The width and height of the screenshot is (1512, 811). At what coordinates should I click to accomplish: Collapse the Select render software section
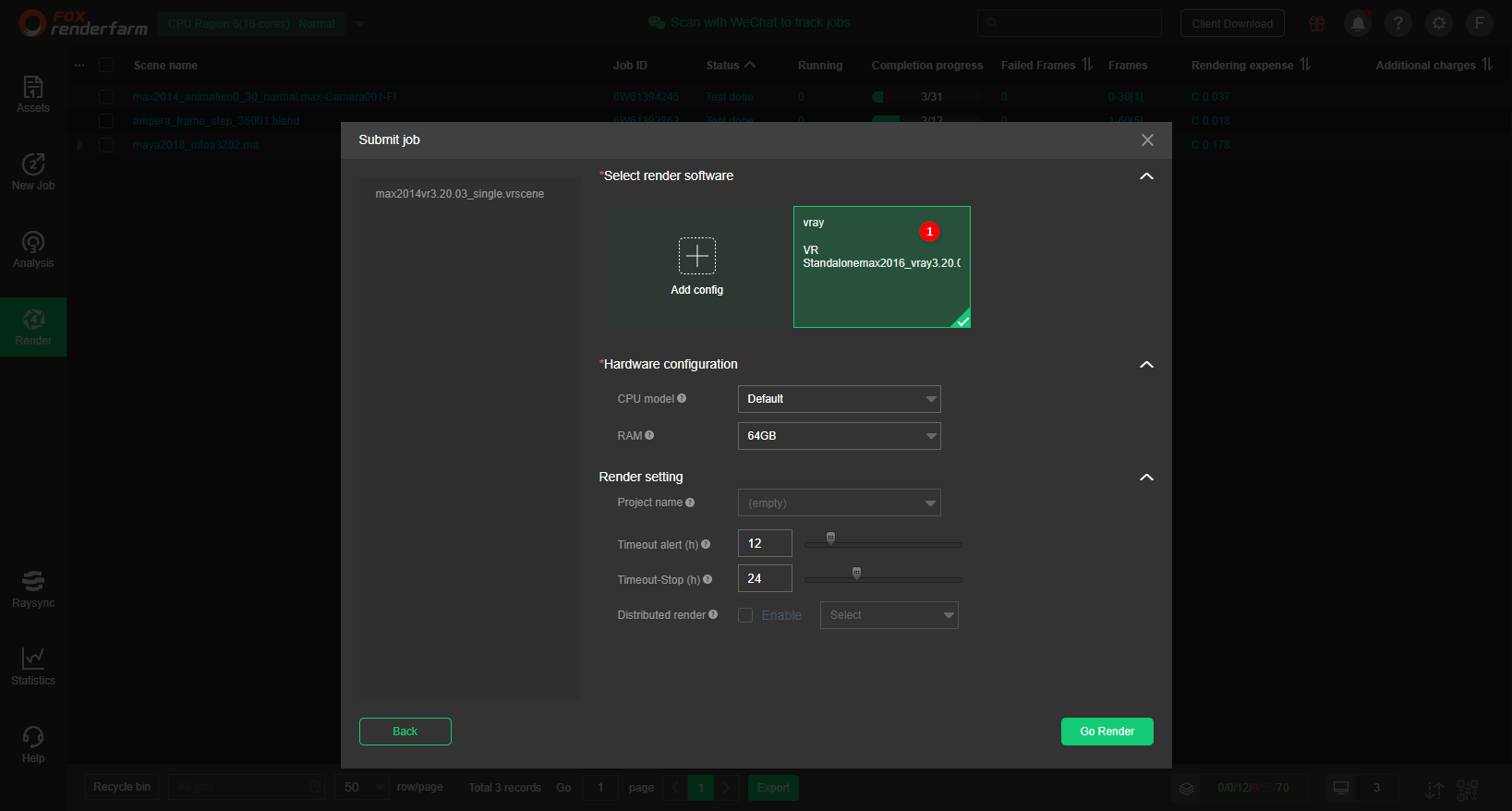[1146, 176]
